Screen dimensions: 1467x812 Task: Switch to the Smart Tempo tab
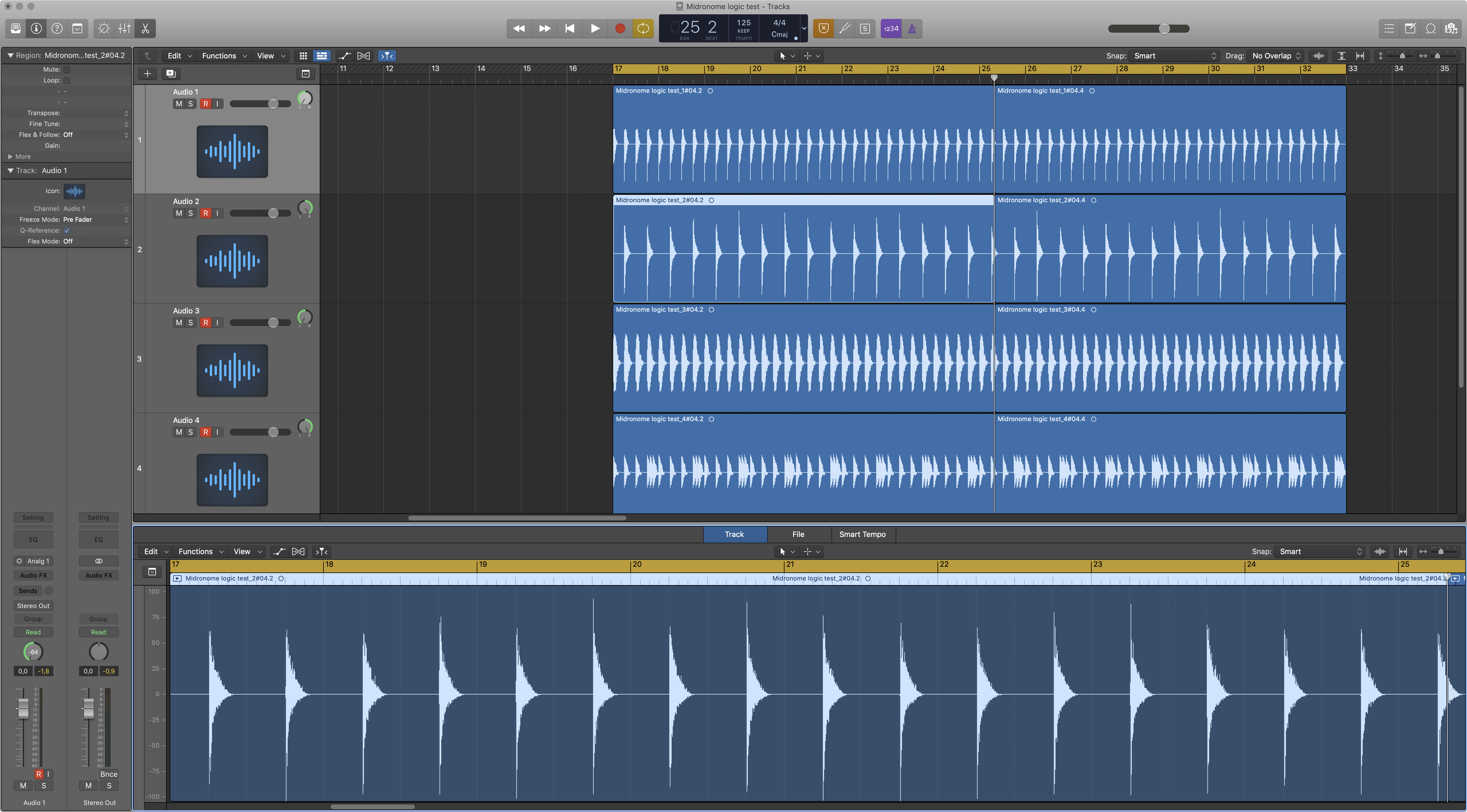pyautogui.click(x=862, y=534)
